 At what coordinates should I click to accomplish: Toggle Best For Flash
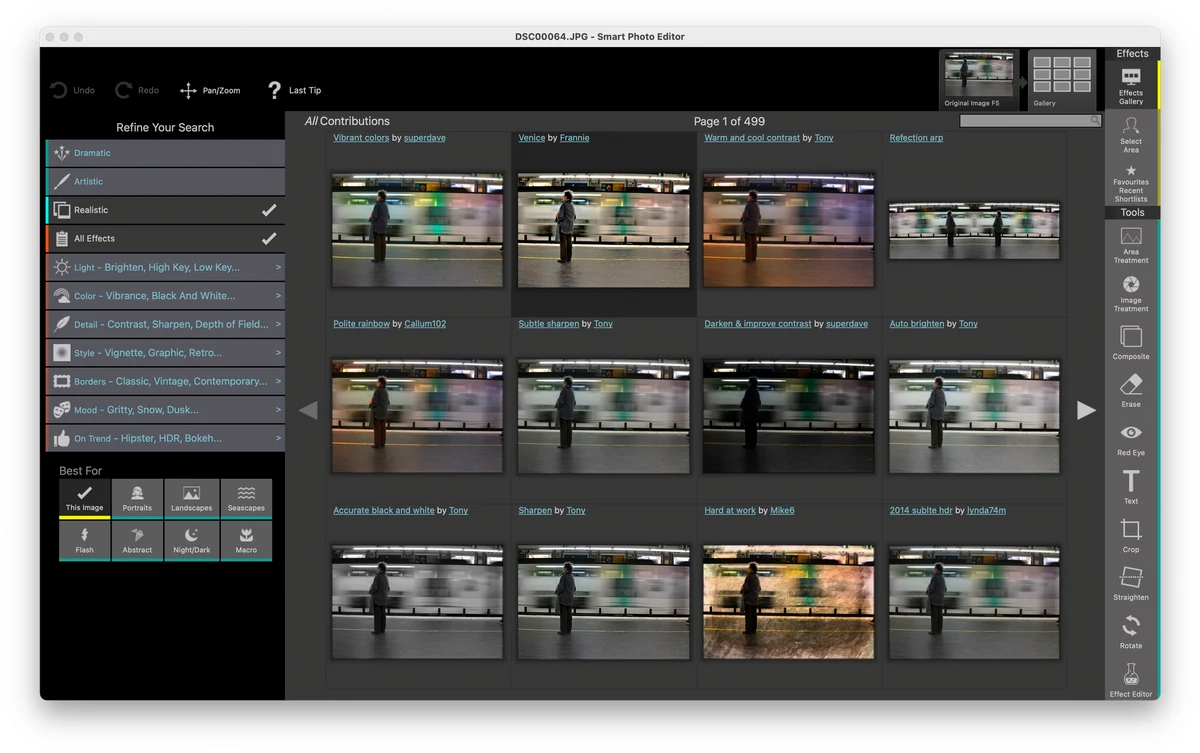point(85,541)
